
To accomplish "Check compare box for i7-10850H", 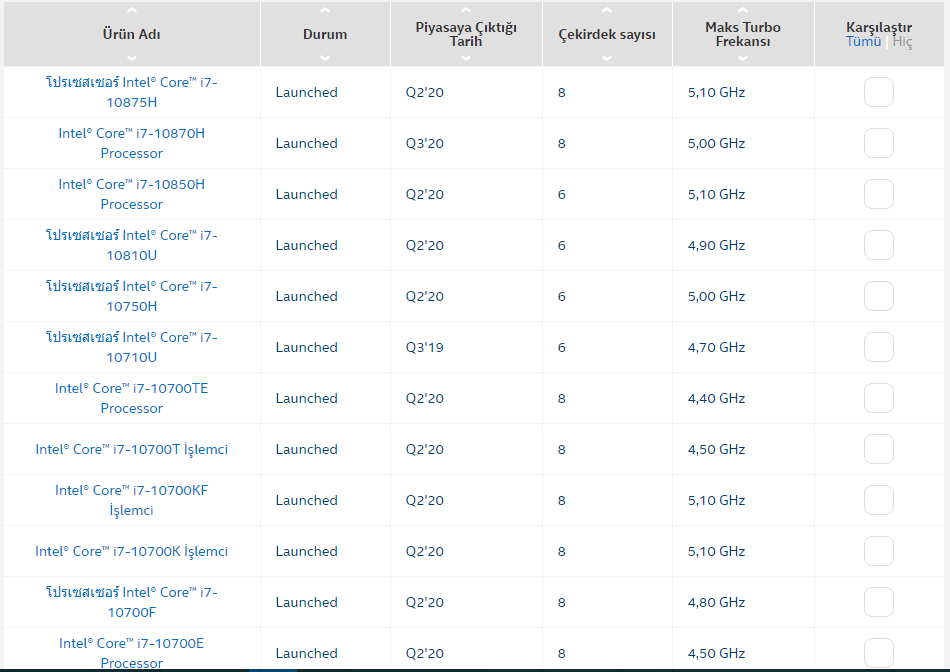I will (x=879, y=194).
